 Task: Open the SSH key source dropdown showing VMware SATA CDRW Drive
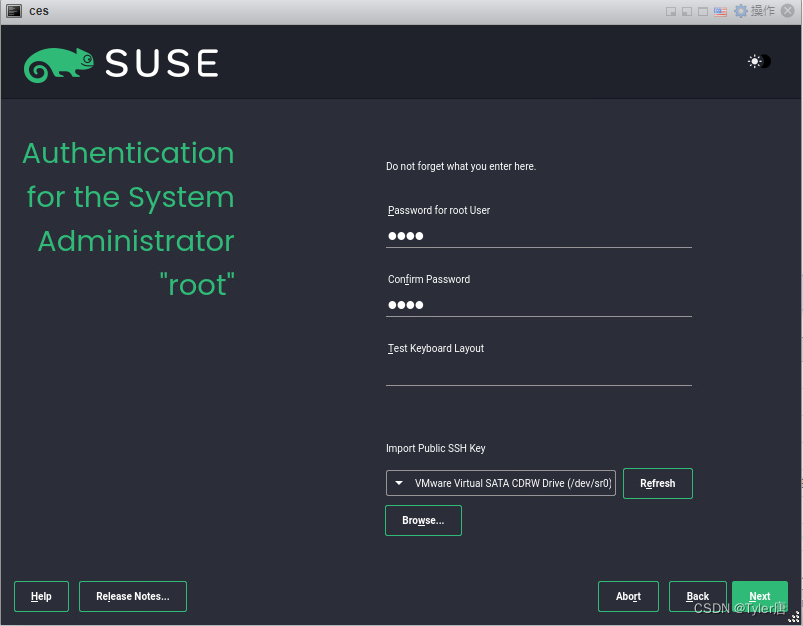tap(500, 483)
